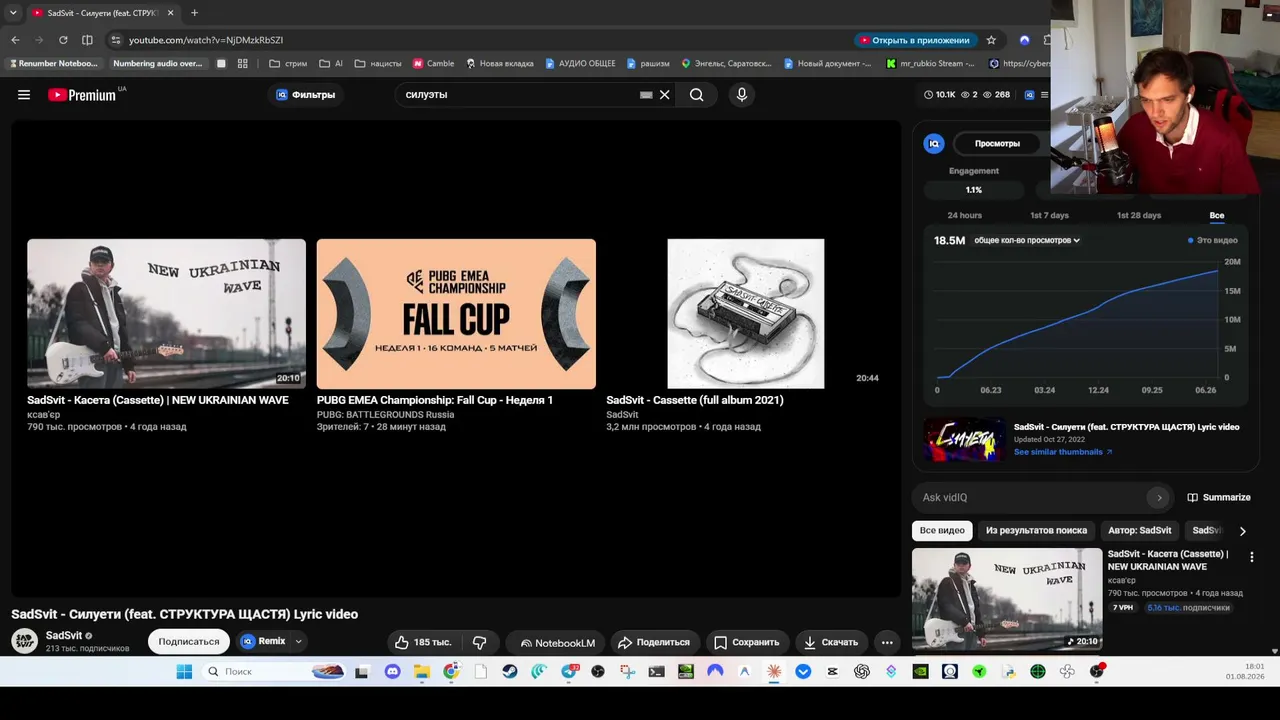Open the apps grid icon in bookmarks bar
Screen dimensions: 1280x720
tap(242, 63)
